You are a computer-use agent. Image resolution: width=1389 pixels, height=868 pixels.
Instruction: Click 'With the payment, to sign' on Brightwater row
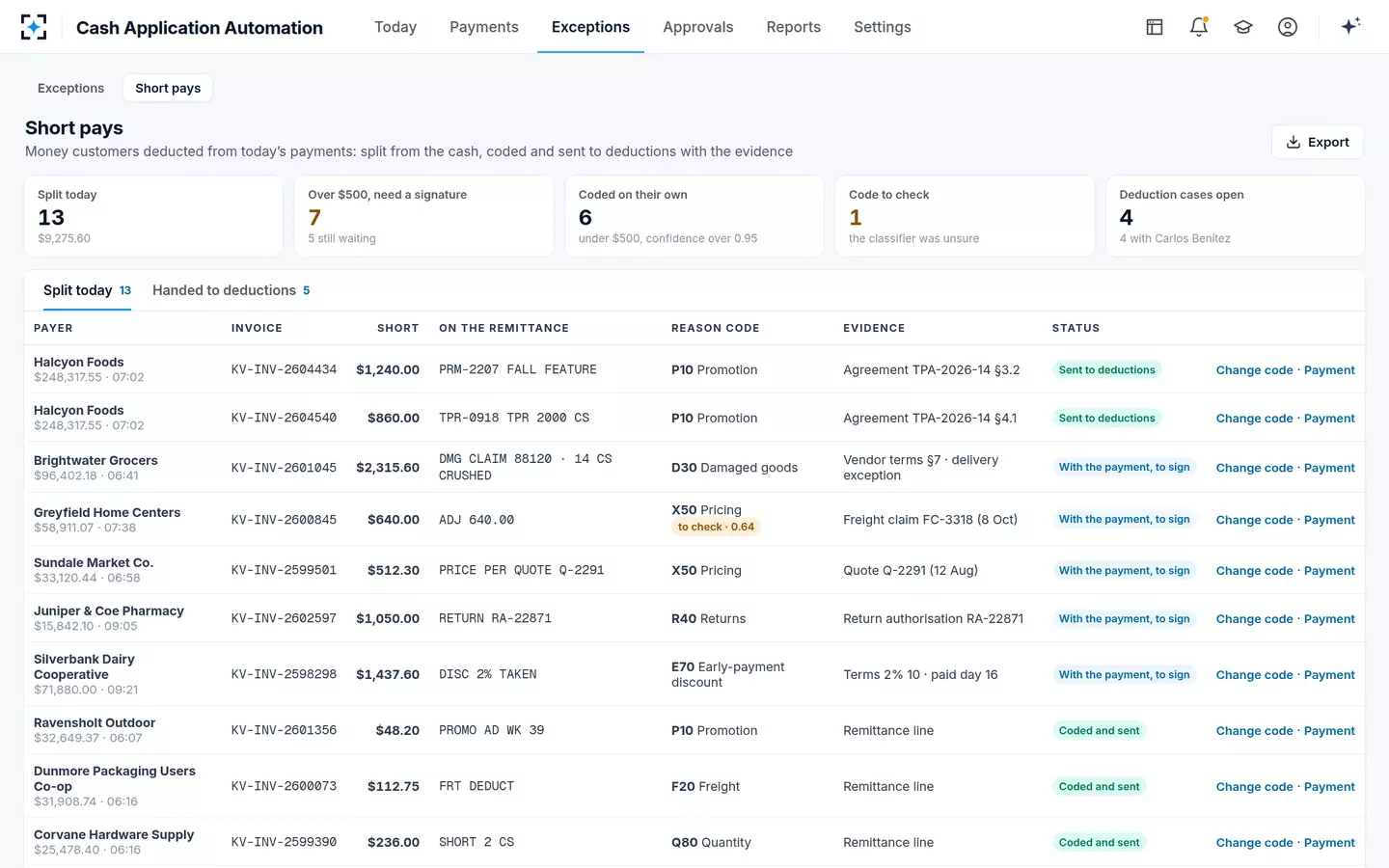[x=1124, y=468]
